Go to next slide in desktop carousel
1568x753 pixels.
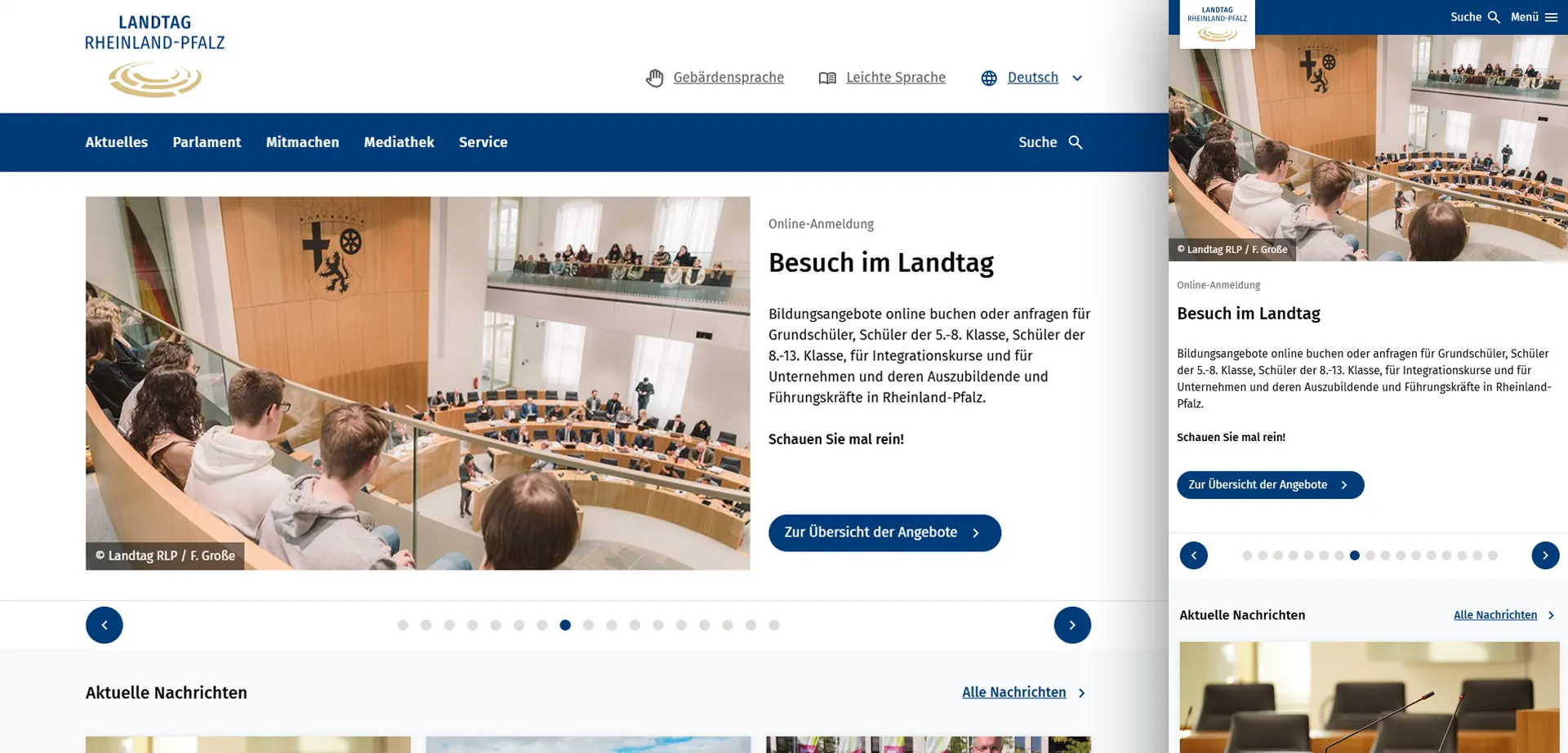point(1071,626)
